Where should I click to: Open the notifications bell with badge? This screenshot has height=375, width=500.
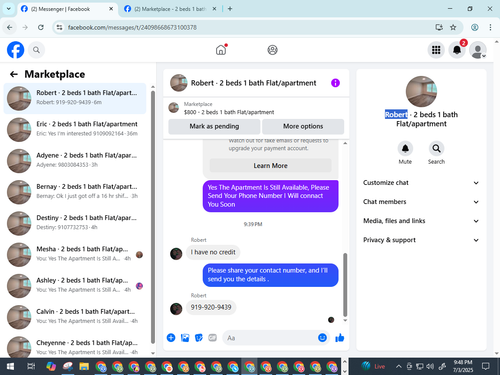click(x=457, y=50)
